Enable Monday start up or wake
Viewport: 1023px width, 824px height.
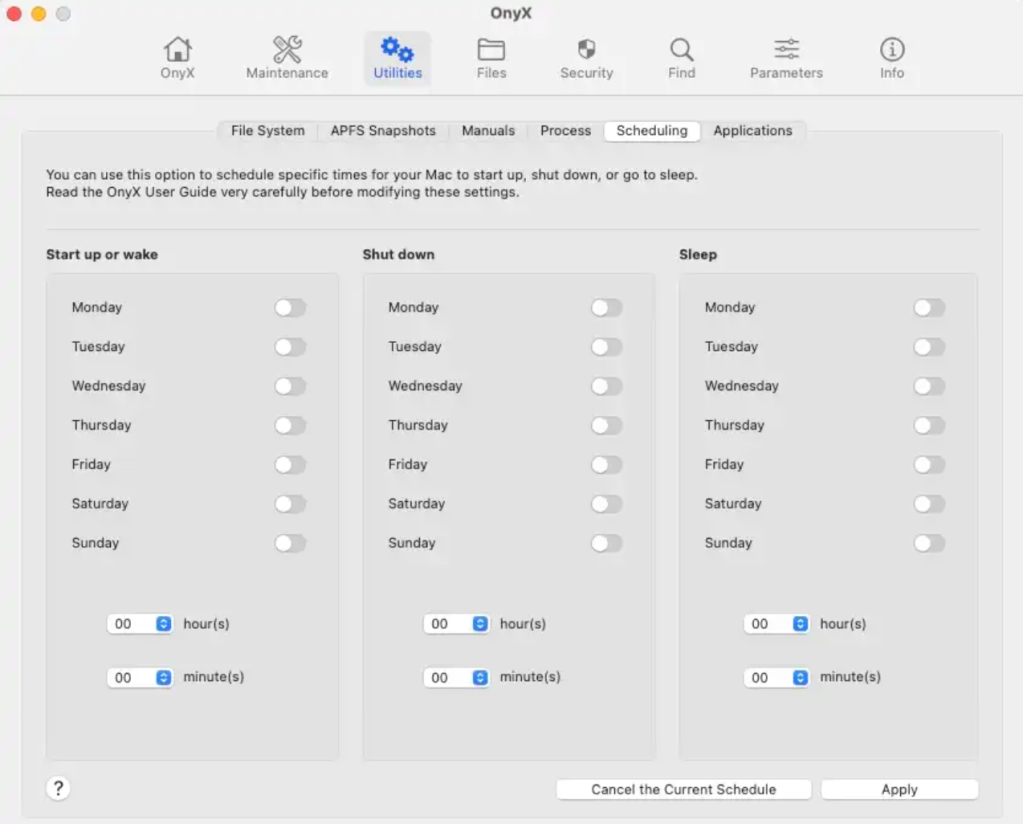click(x=290, y=308)
